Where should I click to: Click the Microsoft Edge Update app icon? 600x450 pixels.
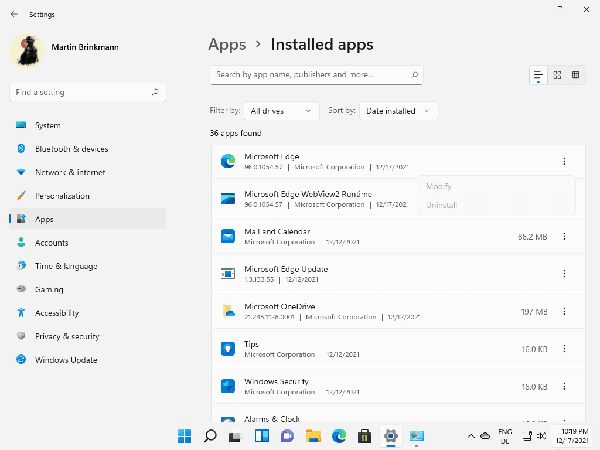228,274
